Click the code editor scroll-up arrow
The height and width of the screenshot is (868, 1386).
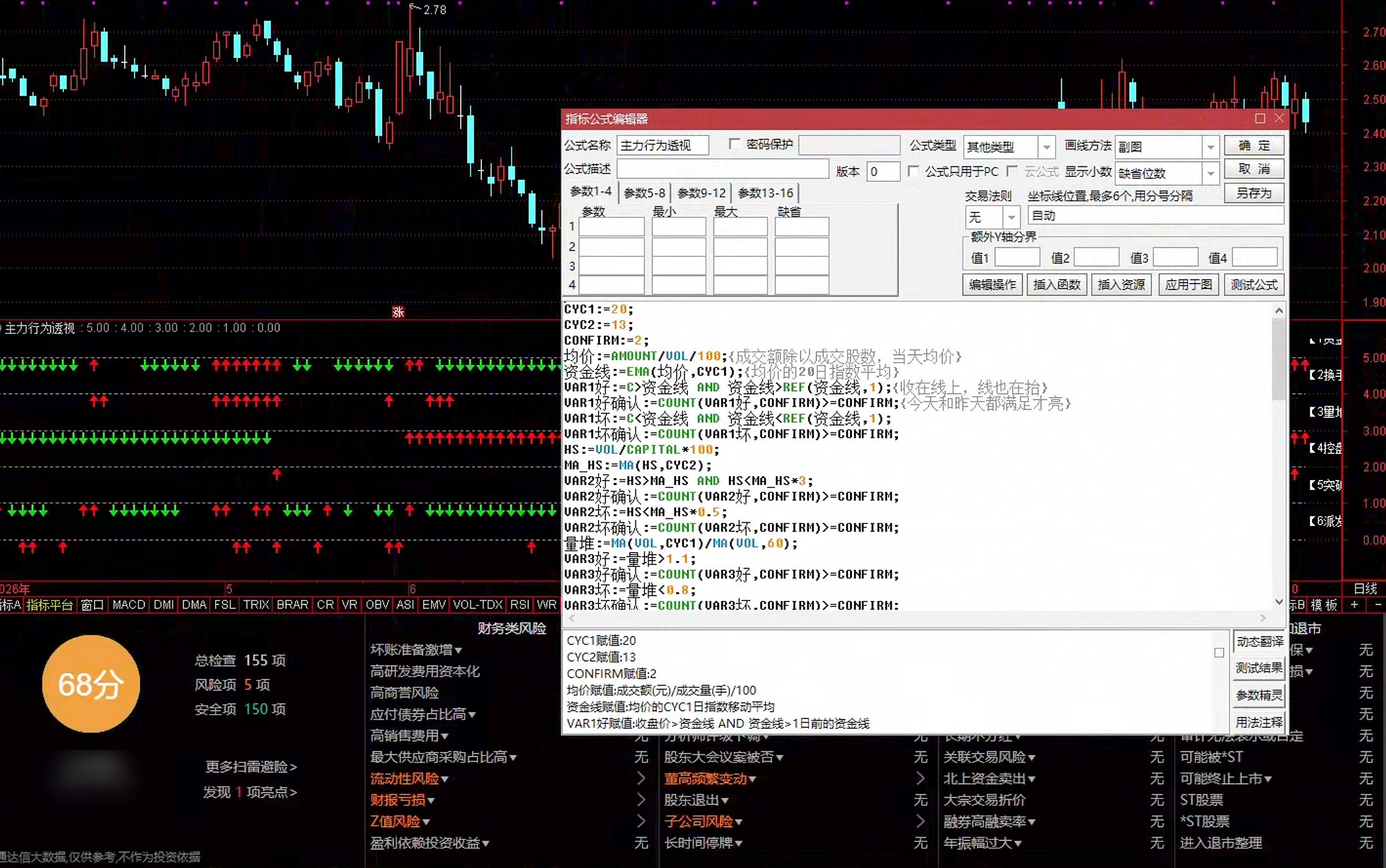pyautogui.click(x=1279, y=310)
